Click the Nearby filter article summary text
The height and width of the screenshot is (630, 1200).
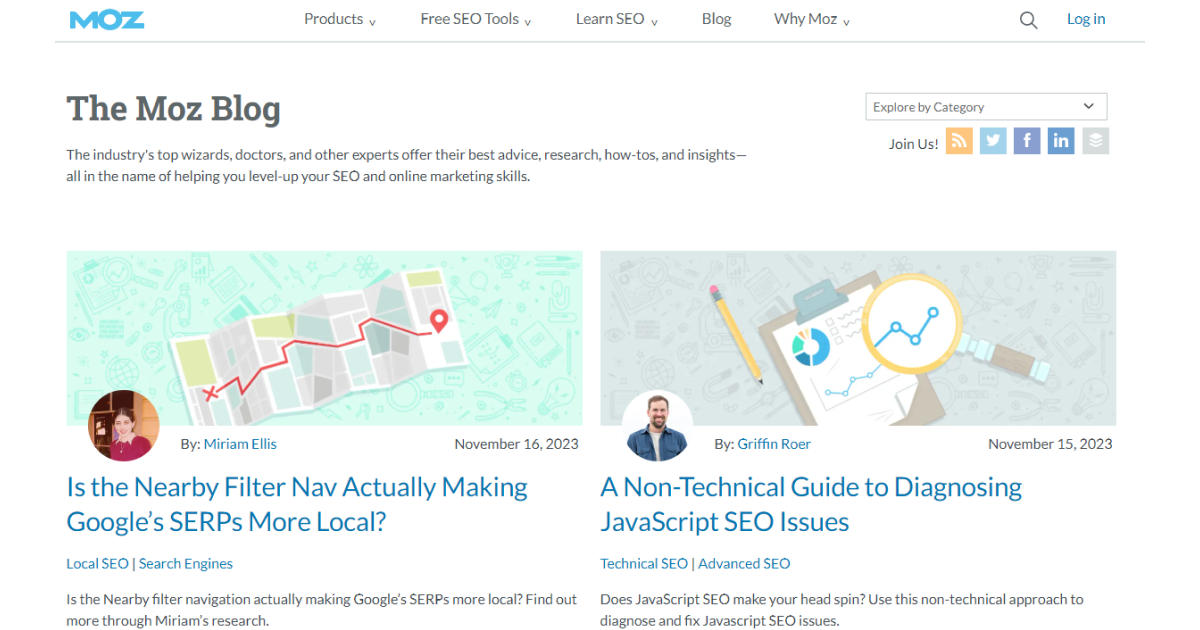coord(322,610)
